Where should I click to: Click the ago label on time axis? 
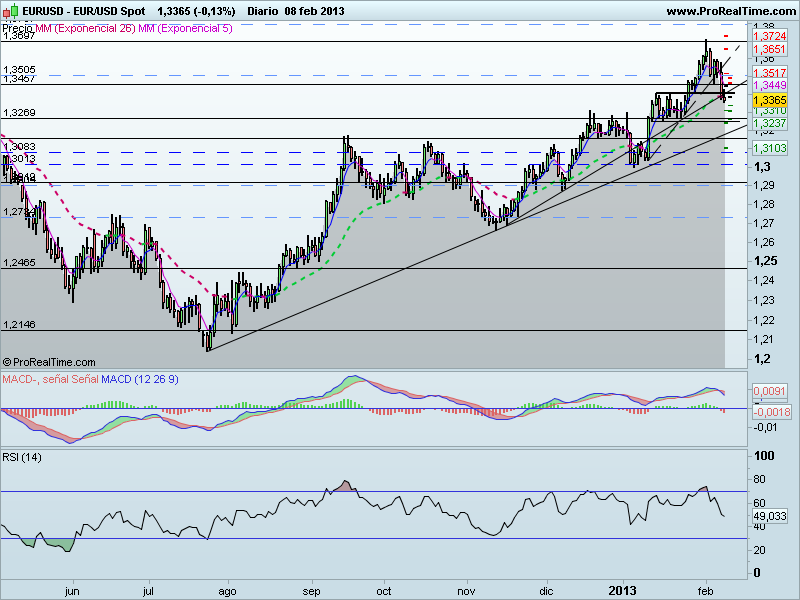coord(227,591)
